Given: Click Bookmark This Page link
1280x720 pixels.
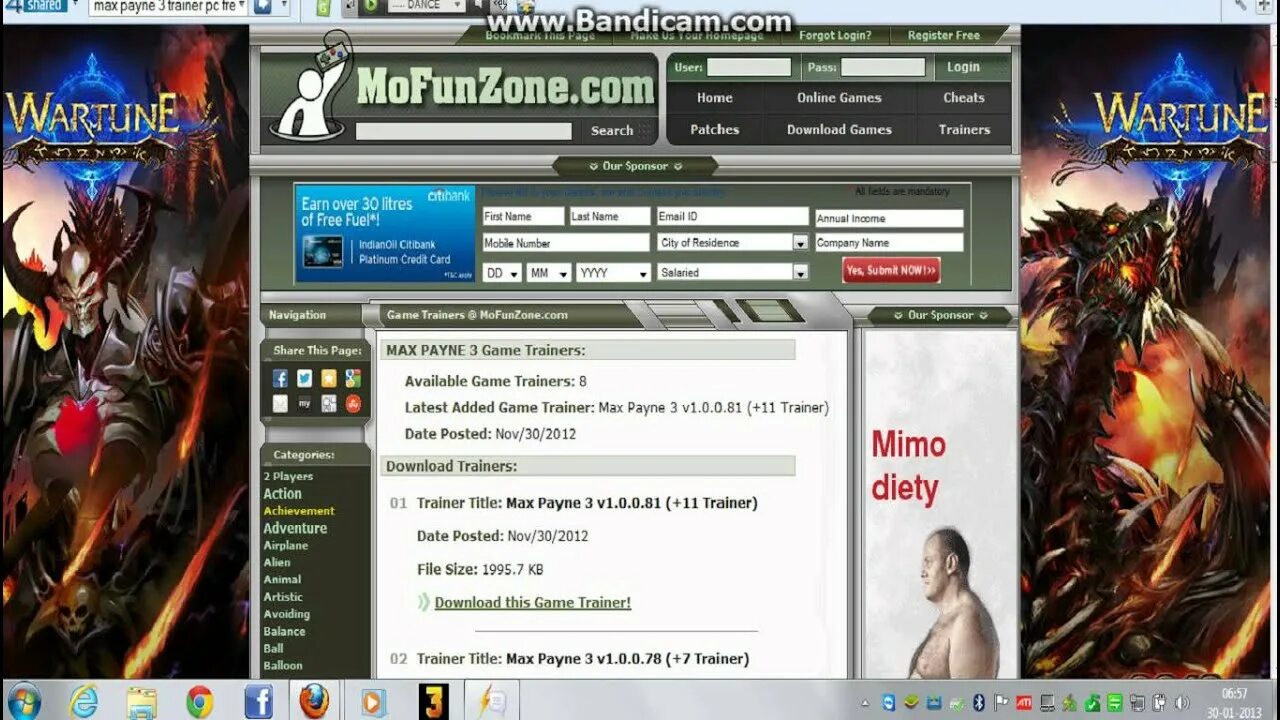Looking at the screenshot, I should (x=540, y=35).
